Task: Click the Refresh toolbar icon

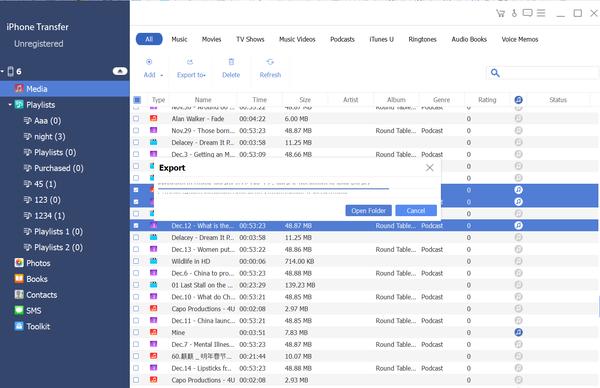Action: point(270,62)
